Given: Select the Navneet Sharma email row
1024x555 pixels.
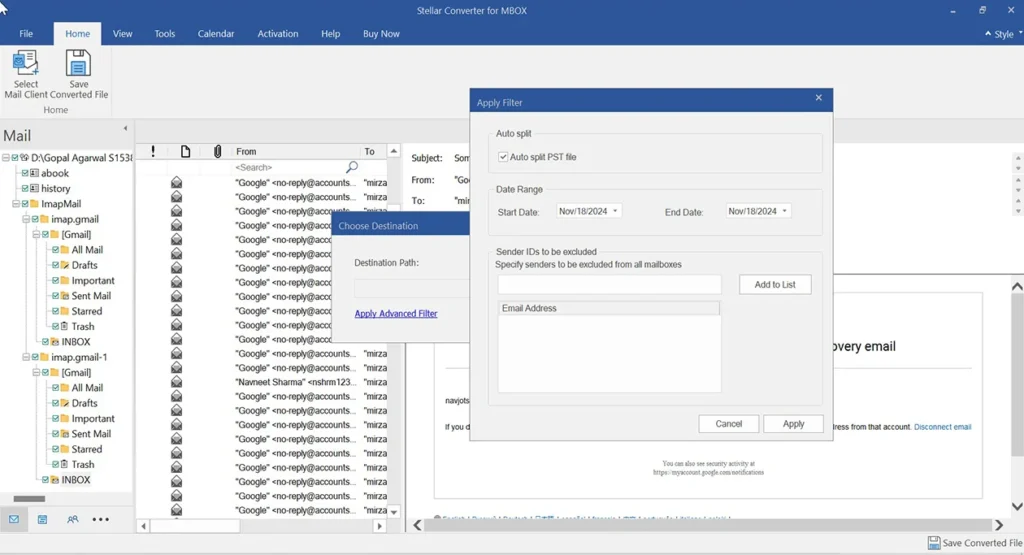Looking at the screenshot, I should 261,382.
